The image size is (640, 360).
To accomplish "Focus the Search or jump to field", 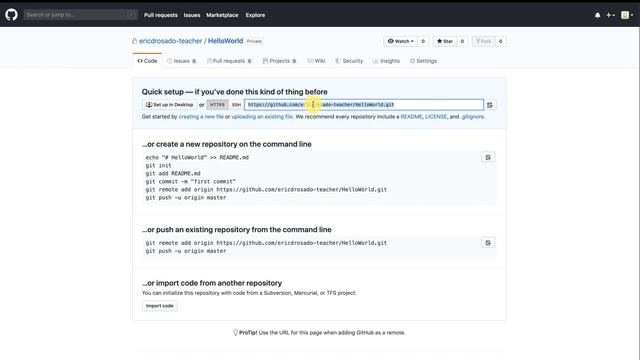I will pyautogui.click(x=80, y=15).
